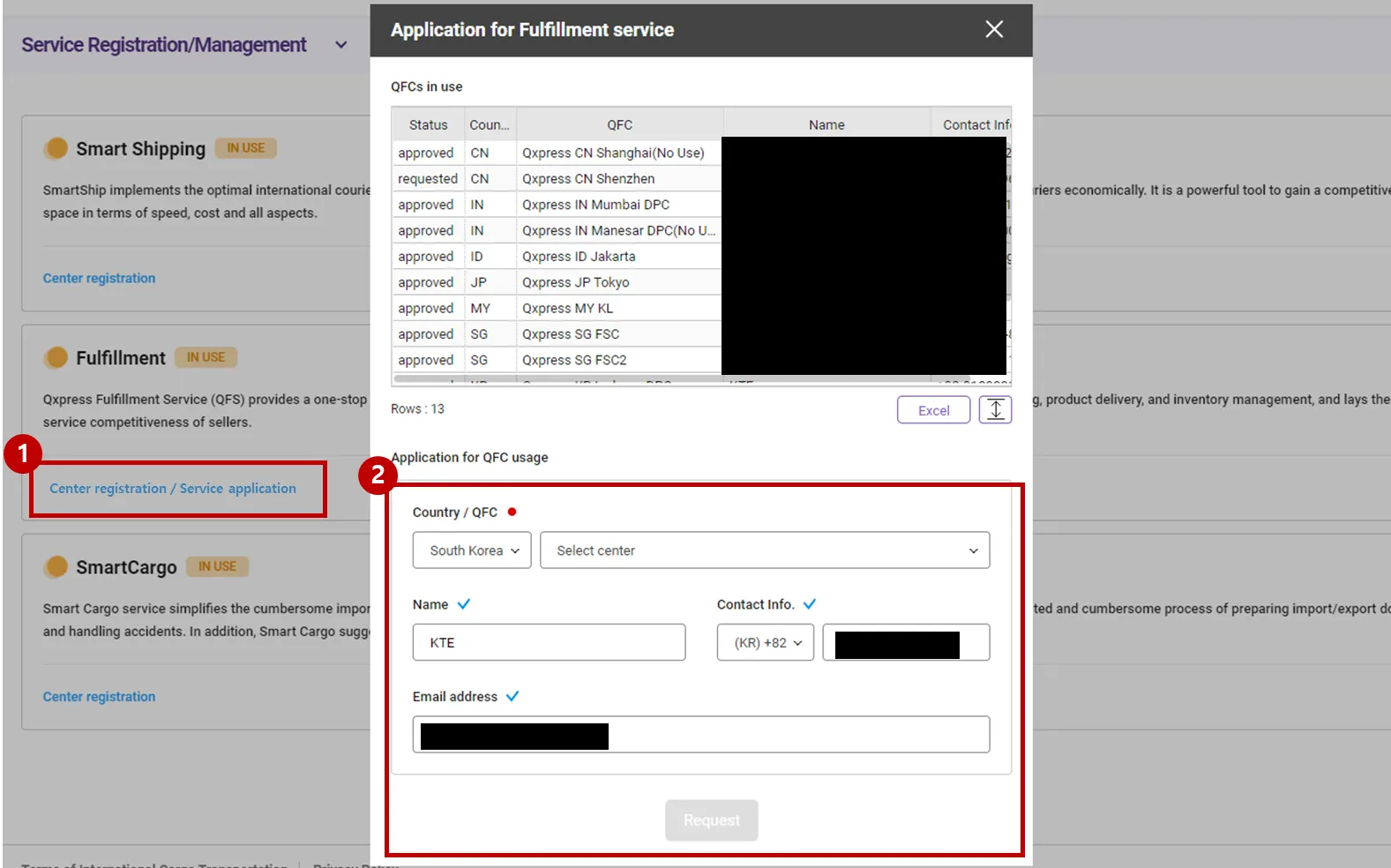Click the Request button
The image size is (1391, 868).
pyautogui.click(x=712, y=820)
